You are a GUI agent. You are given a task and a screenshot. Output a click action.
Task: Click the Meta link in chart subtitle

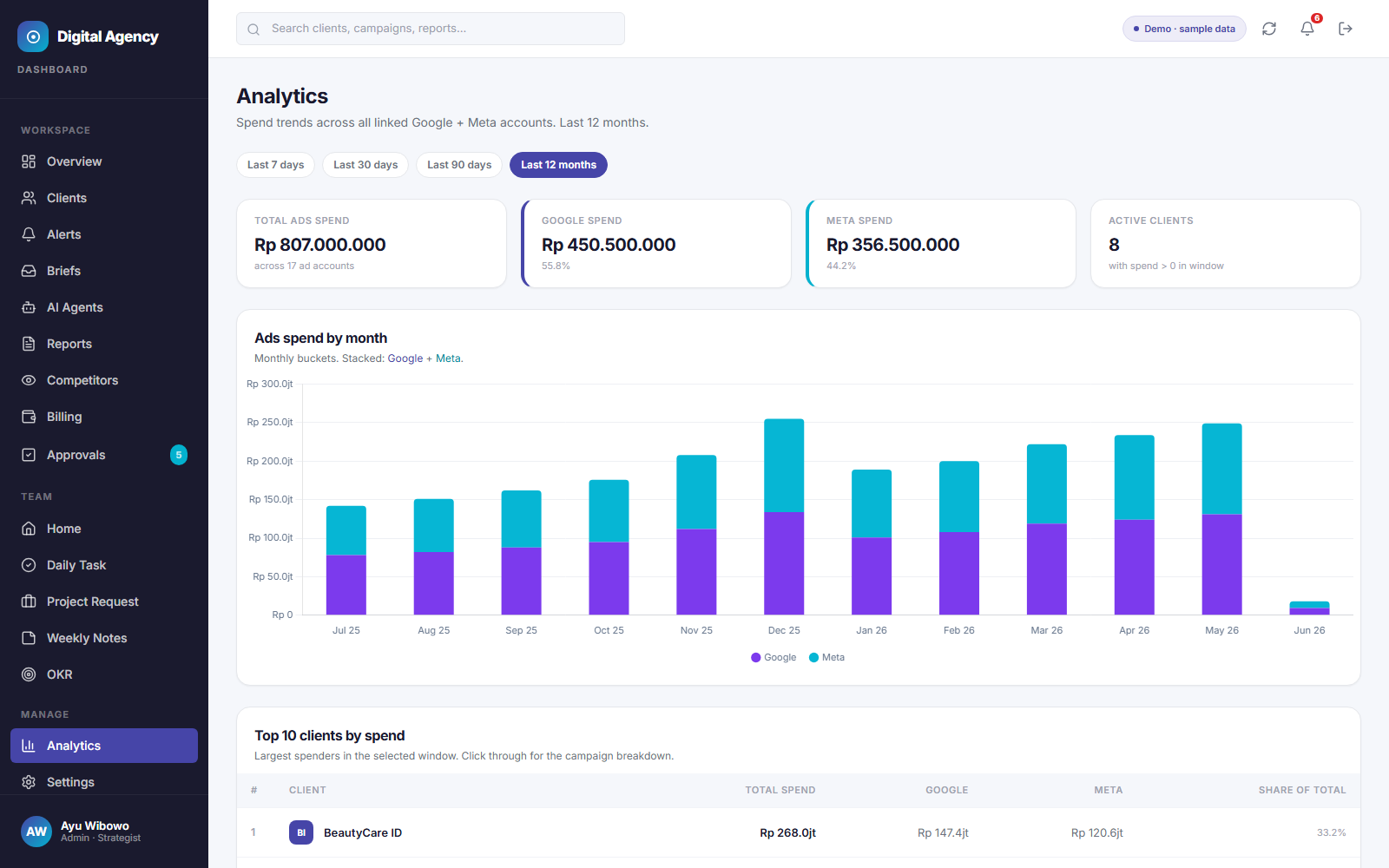tap(448, 358)
